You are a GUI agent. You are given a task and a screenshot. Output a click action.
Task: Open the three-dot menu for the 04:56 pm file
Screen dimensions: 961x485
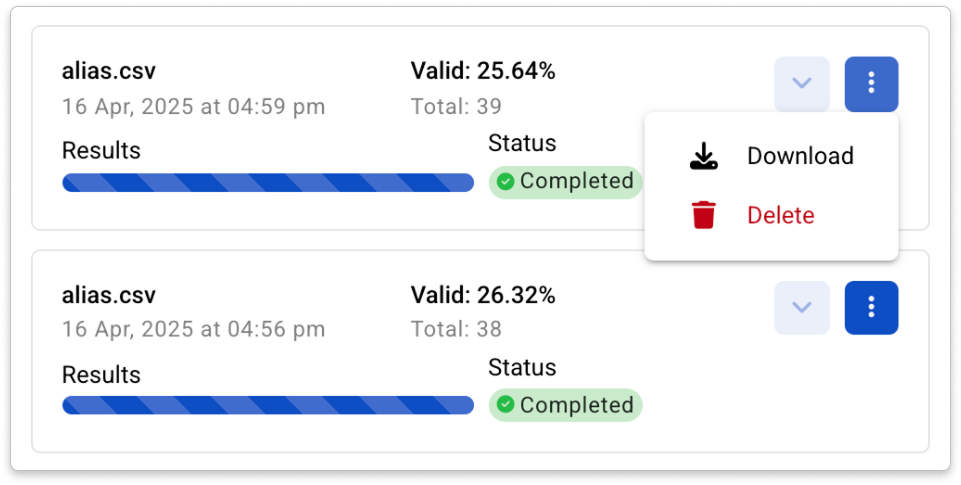coord(871,307)
